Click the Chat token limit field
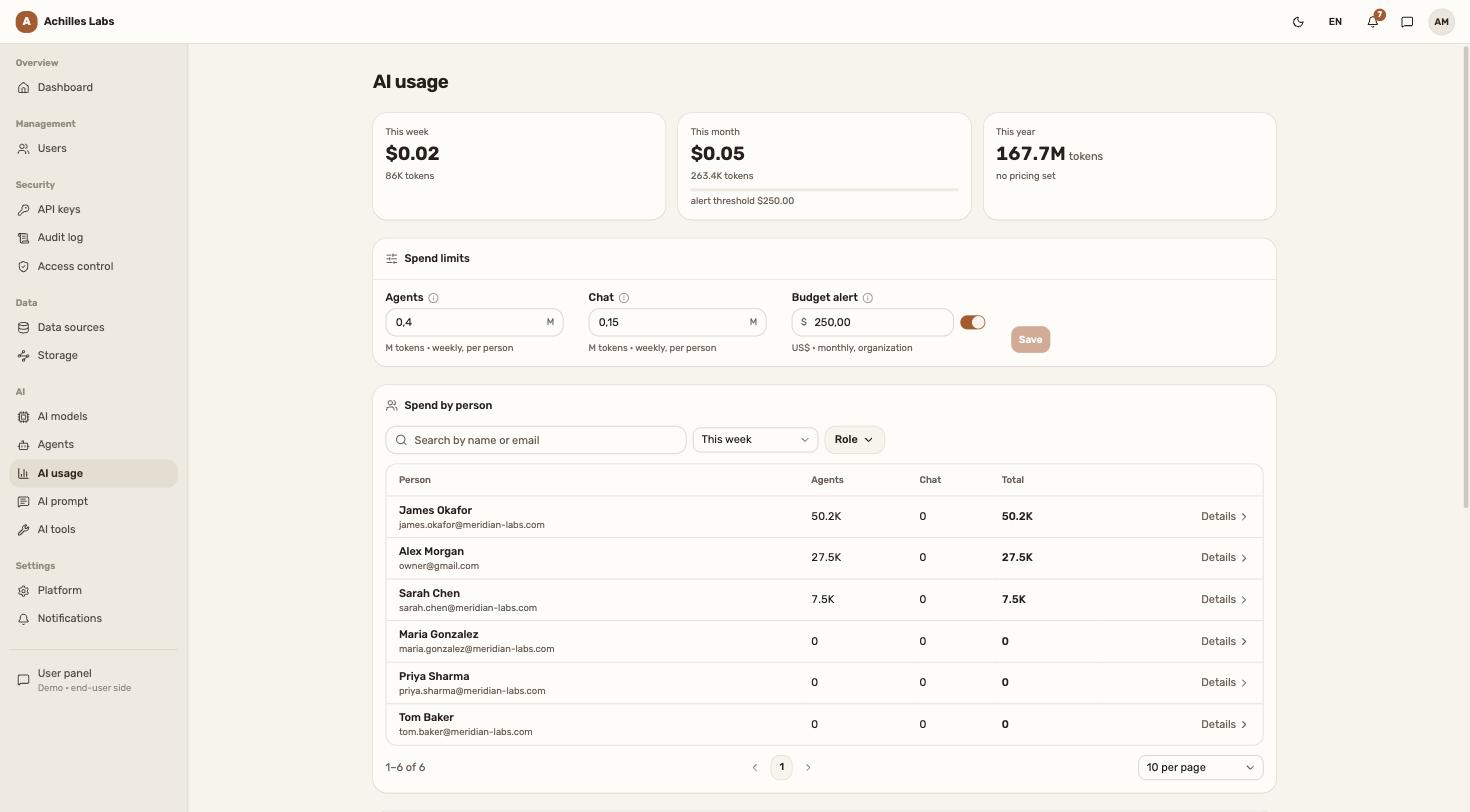The height and width of the screenshot is (812, 1470). coord(677,322)
